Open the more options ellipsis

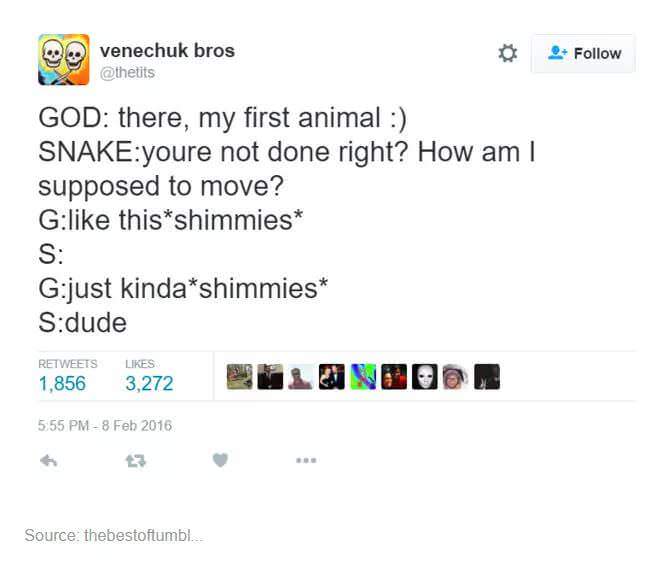click(306, 460)
